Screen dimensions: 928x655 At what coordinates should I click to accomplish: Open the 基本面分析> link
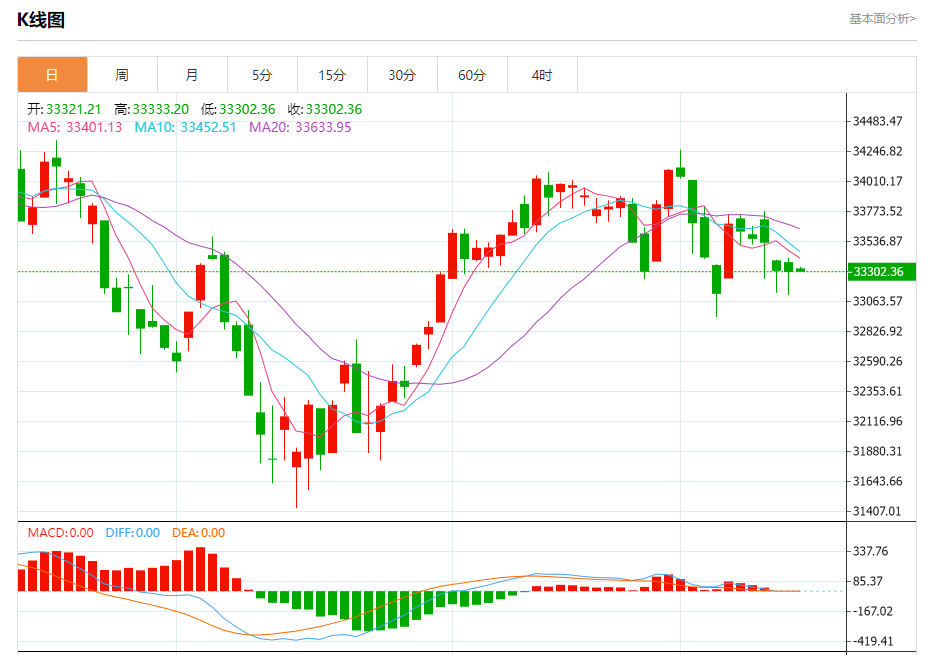[882, 19]
